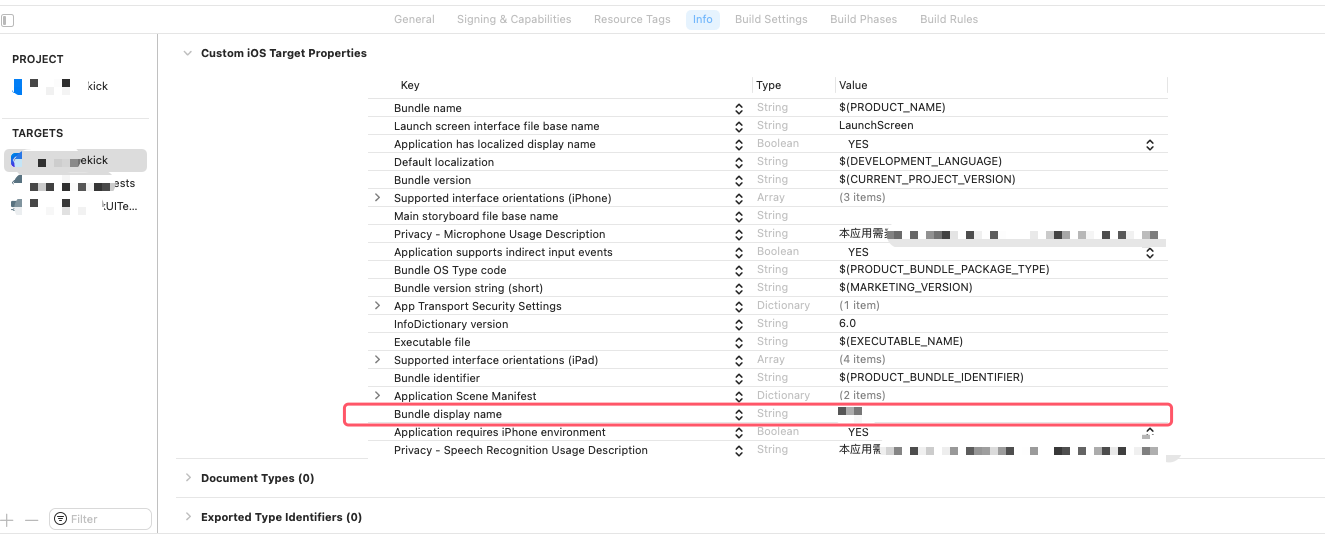Screen dimensions: 1325x541
Task: Select the LaunchScreen value
Action: 876,126
